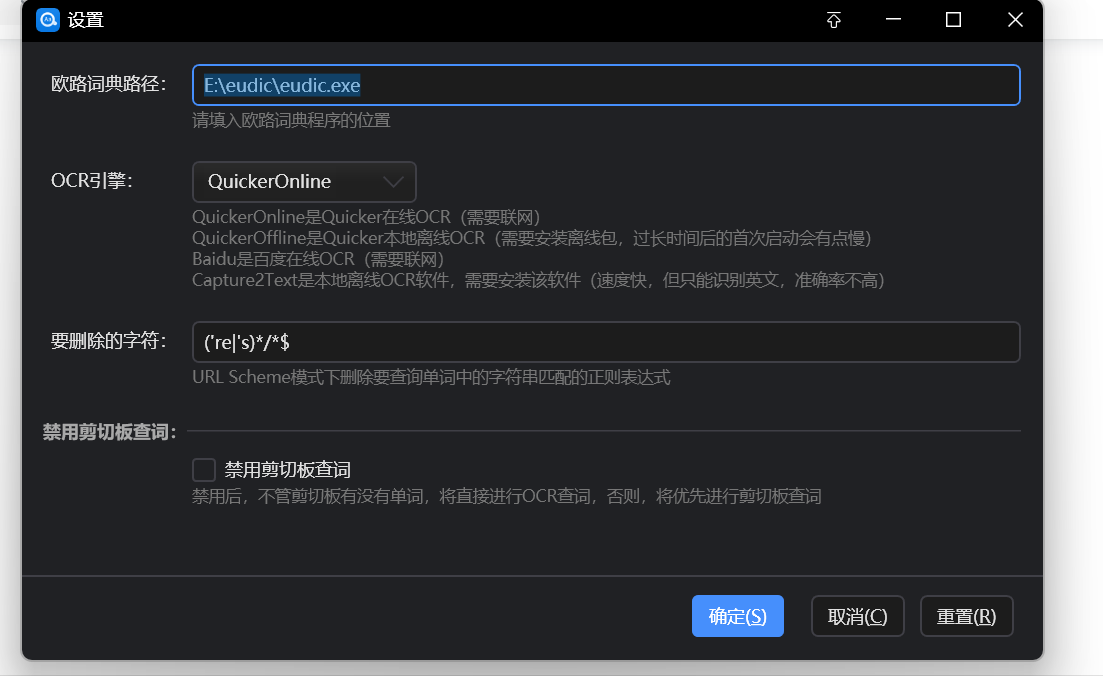Click the app icon in the title bar

pos(48,20)
